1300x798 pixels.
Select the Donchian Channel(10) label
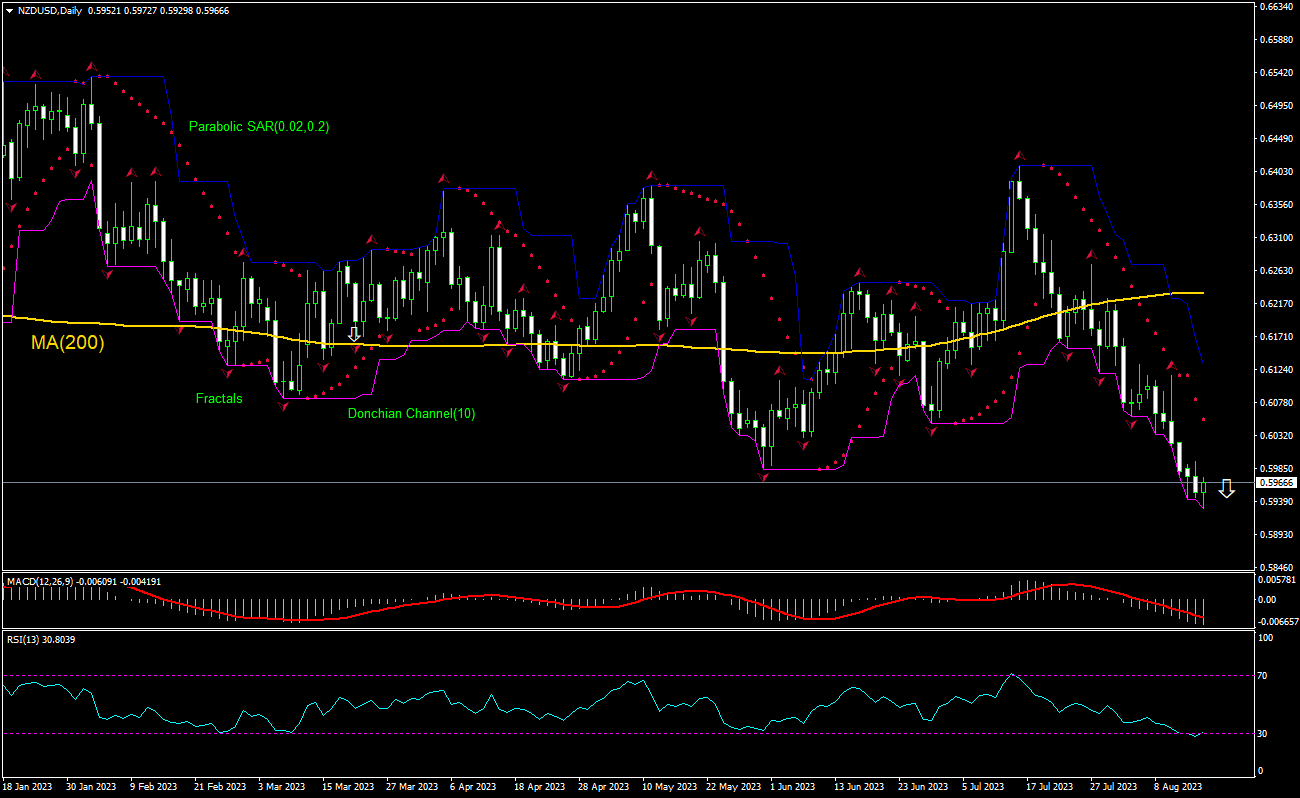tap(411, 413)
